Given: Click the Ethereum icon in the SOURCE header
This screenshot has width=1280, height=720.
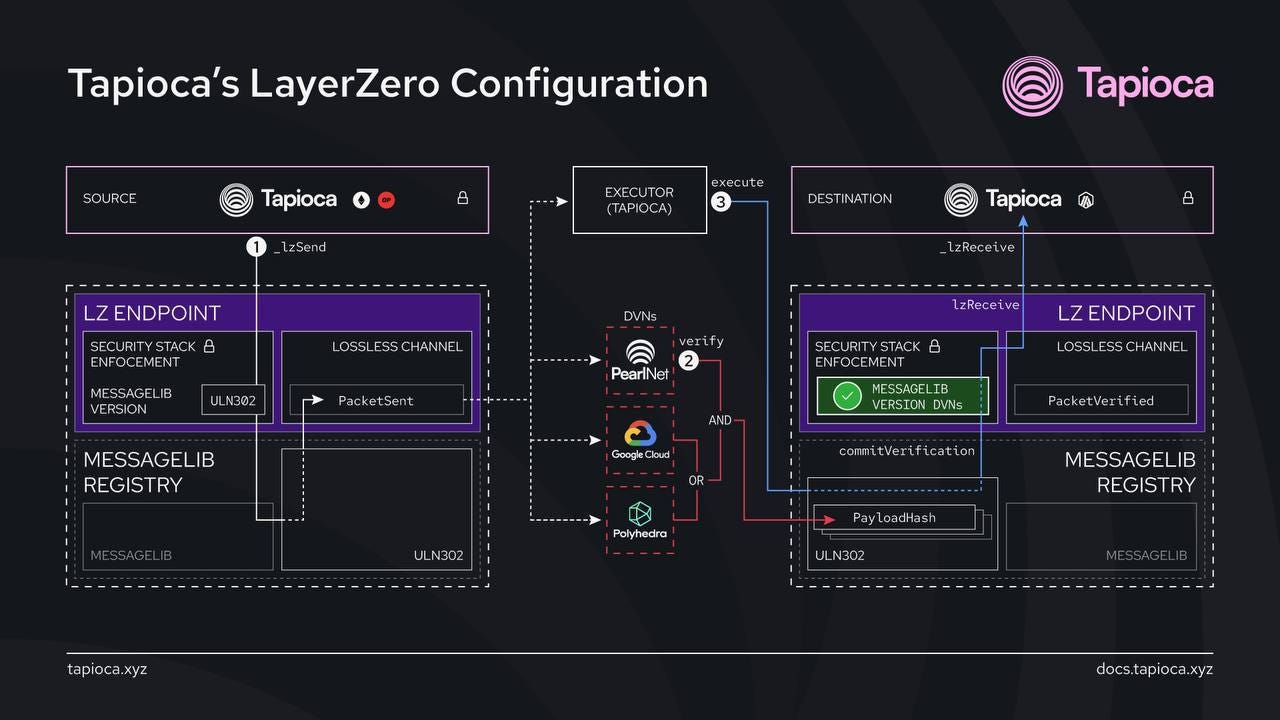Looking at the screenshot, I should [x=362, y=199].
